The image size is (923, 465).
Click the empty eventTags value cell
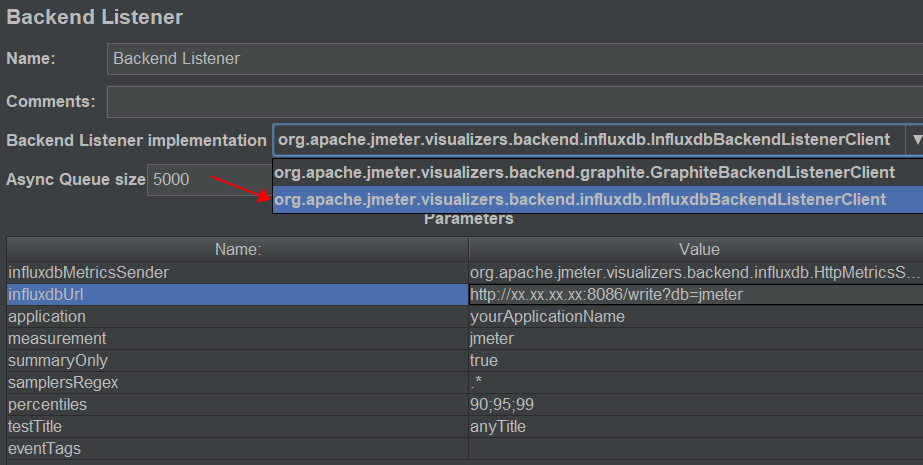(695, 449)
